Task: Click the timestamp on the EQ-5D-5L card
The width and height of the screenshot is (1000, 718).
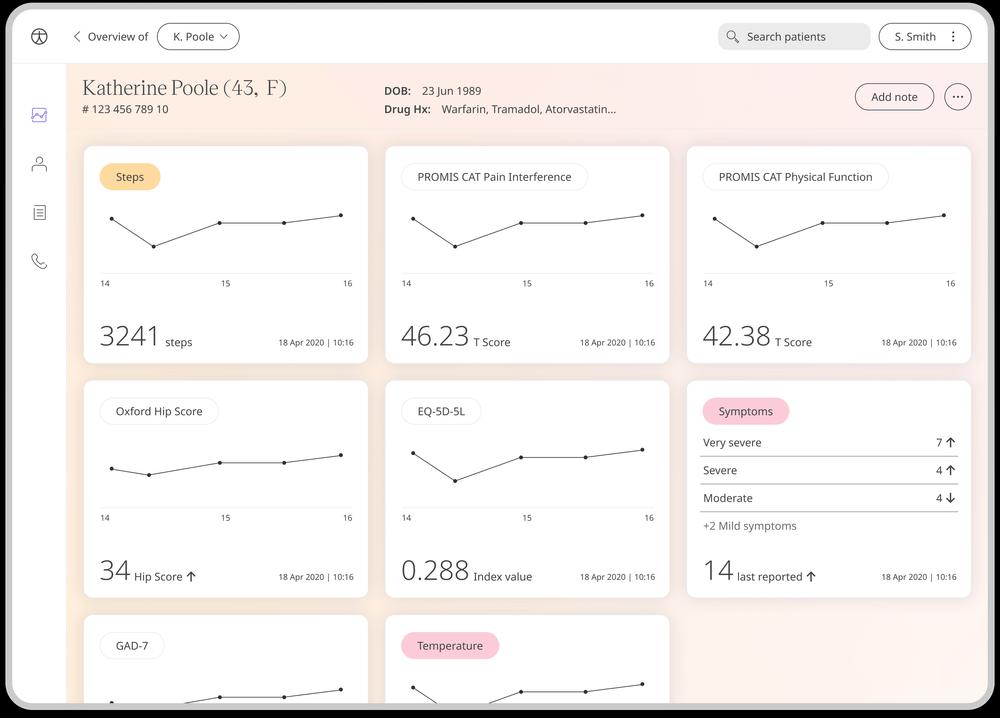Action: 617,577
